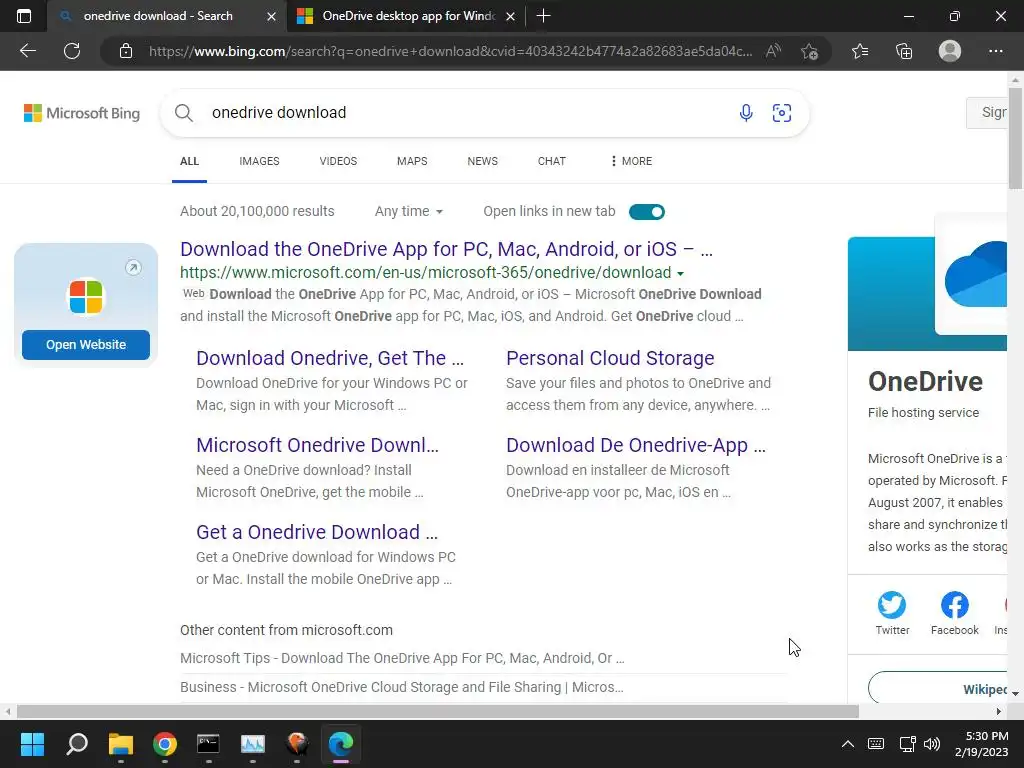This screenshot has height=768, width=1024.
Task: Switch to the OneDrive desktop app browser tab
Action: pos(405,16)
